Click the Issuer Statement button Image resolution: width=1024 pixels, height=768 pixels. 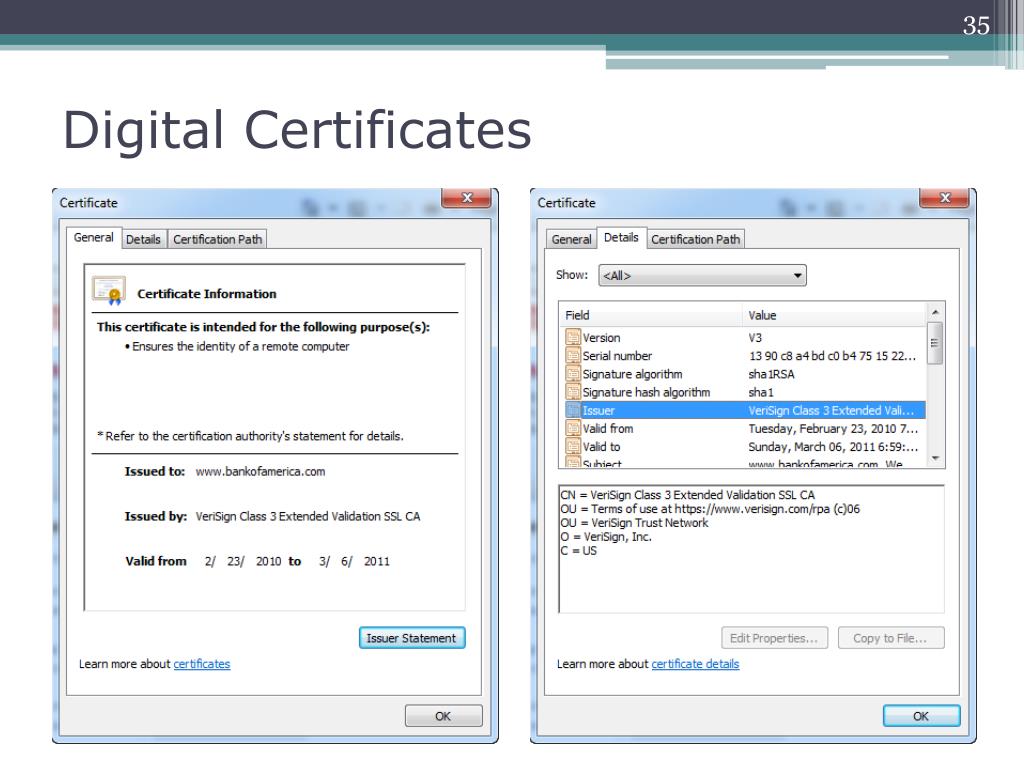pyautogui.click(x=412, y=638)
